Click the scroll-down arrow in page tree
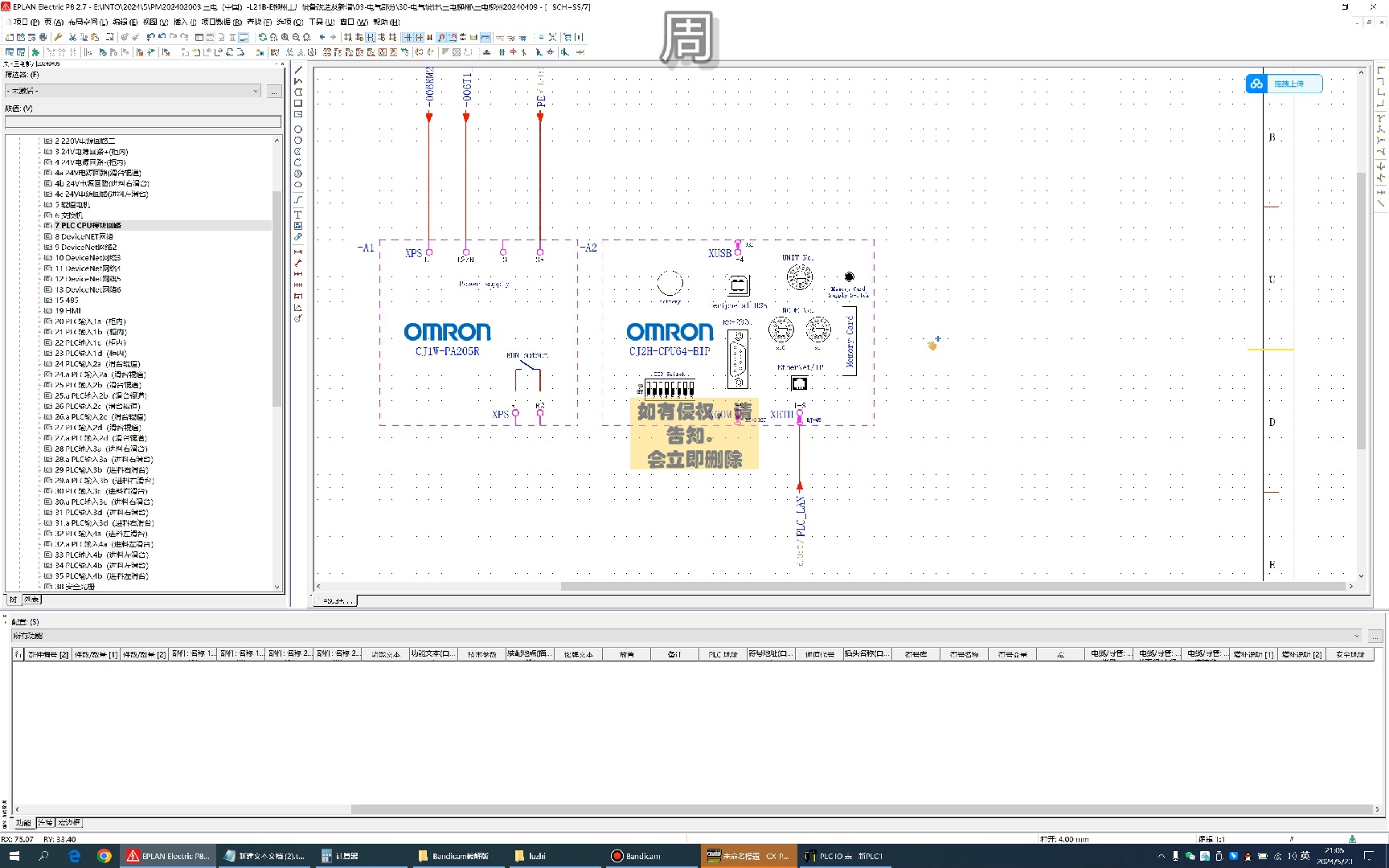 pyautogui.click(x=277, y=588)
